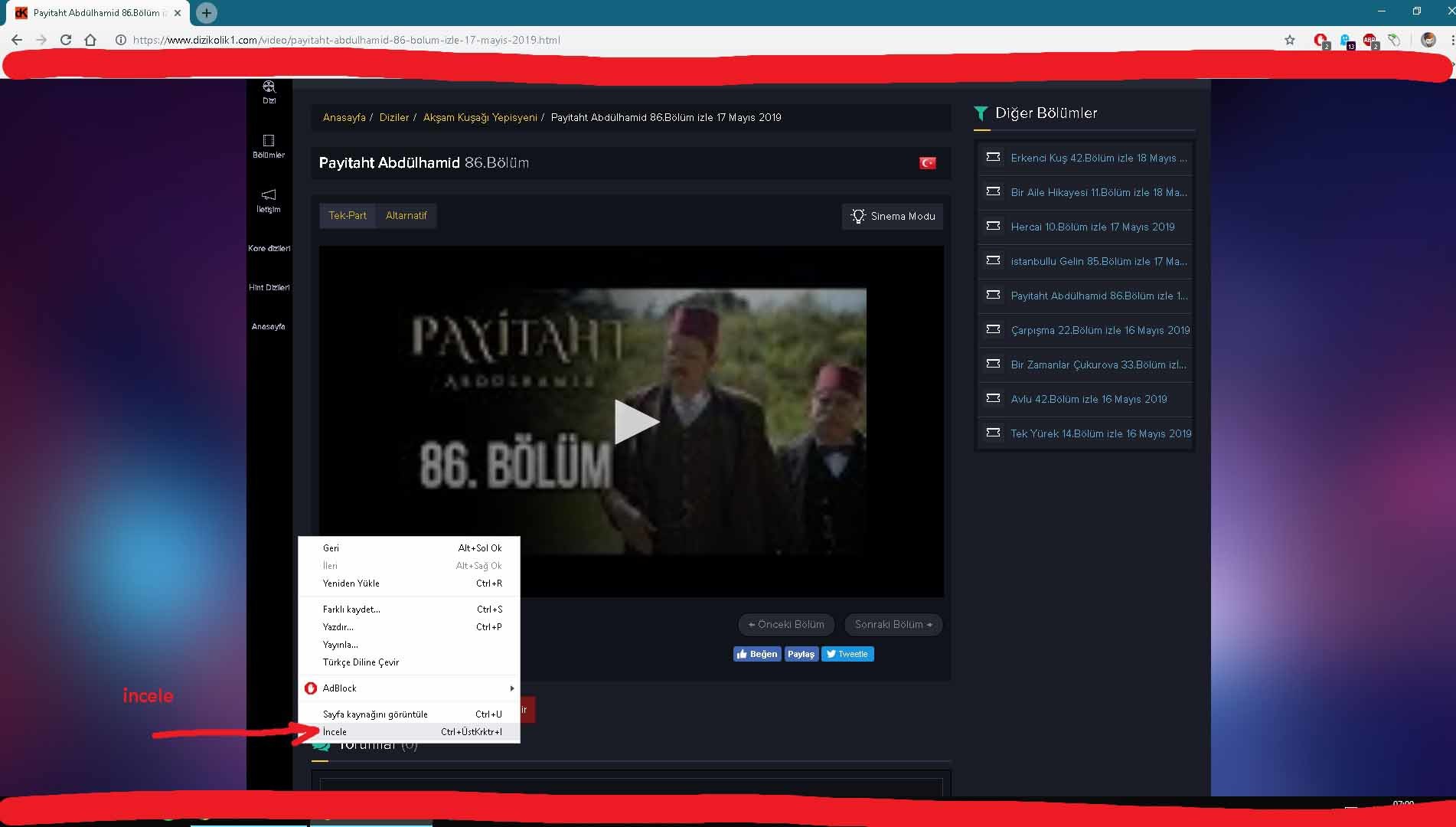Open Hercai 10.Bölüm link
Screen dimensions: 1456x827
point(1092,227)
